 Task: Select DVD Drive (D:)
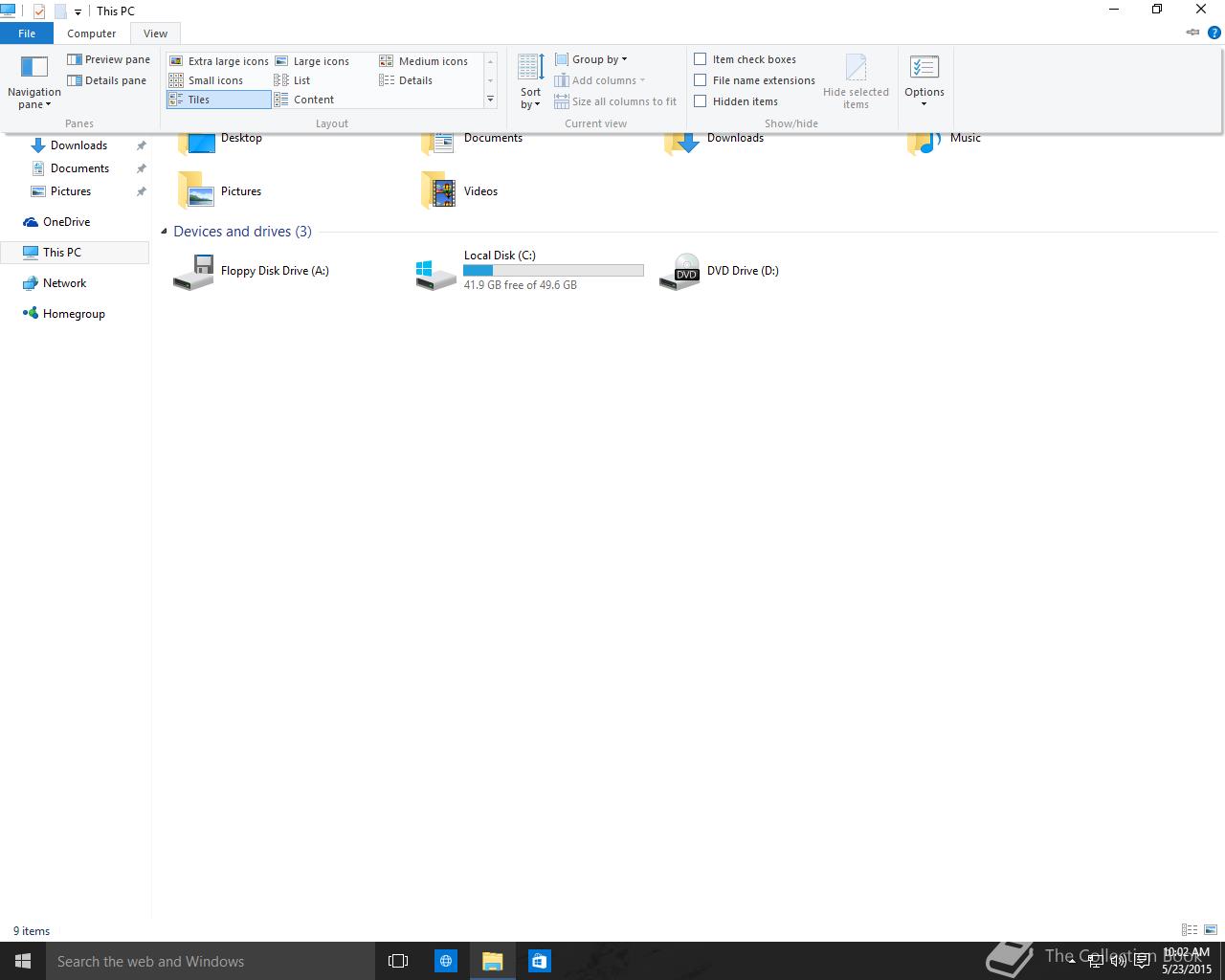coord(720,271)
